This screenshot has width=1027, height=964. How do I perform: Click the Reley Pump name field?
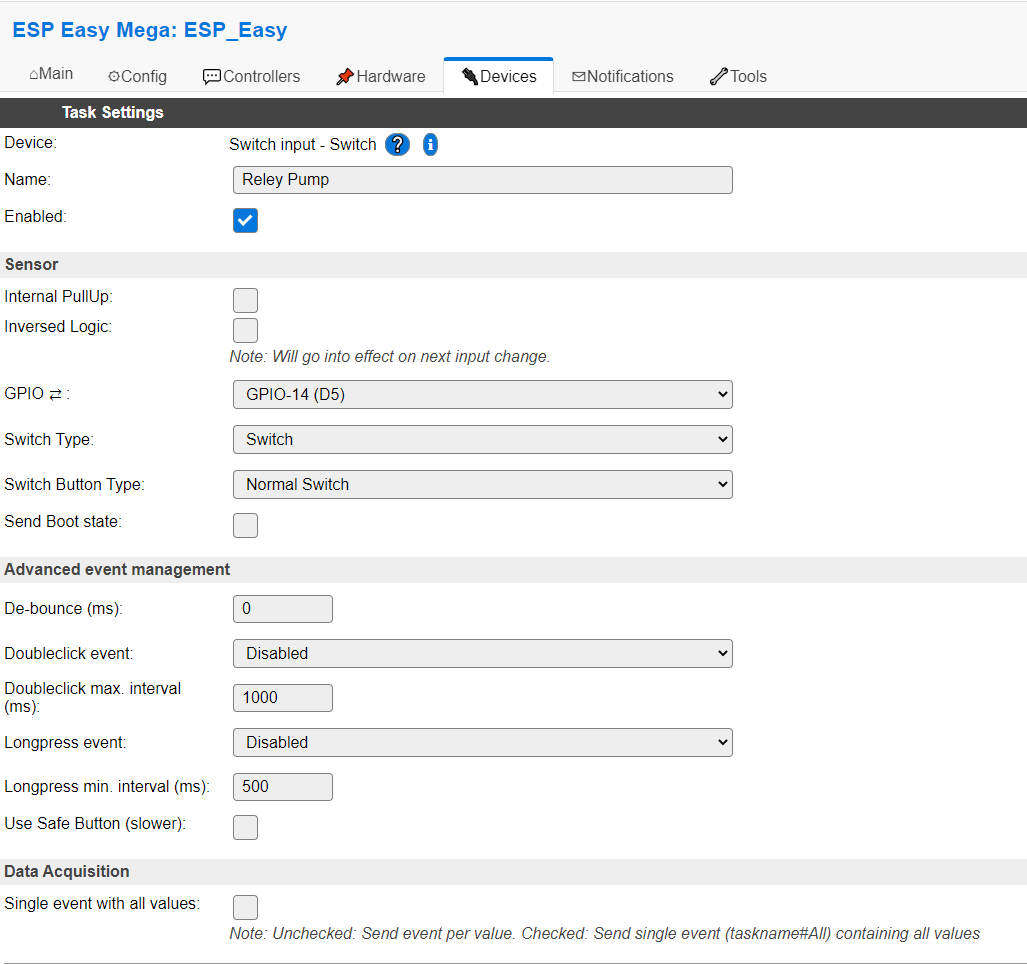(483, 180)
